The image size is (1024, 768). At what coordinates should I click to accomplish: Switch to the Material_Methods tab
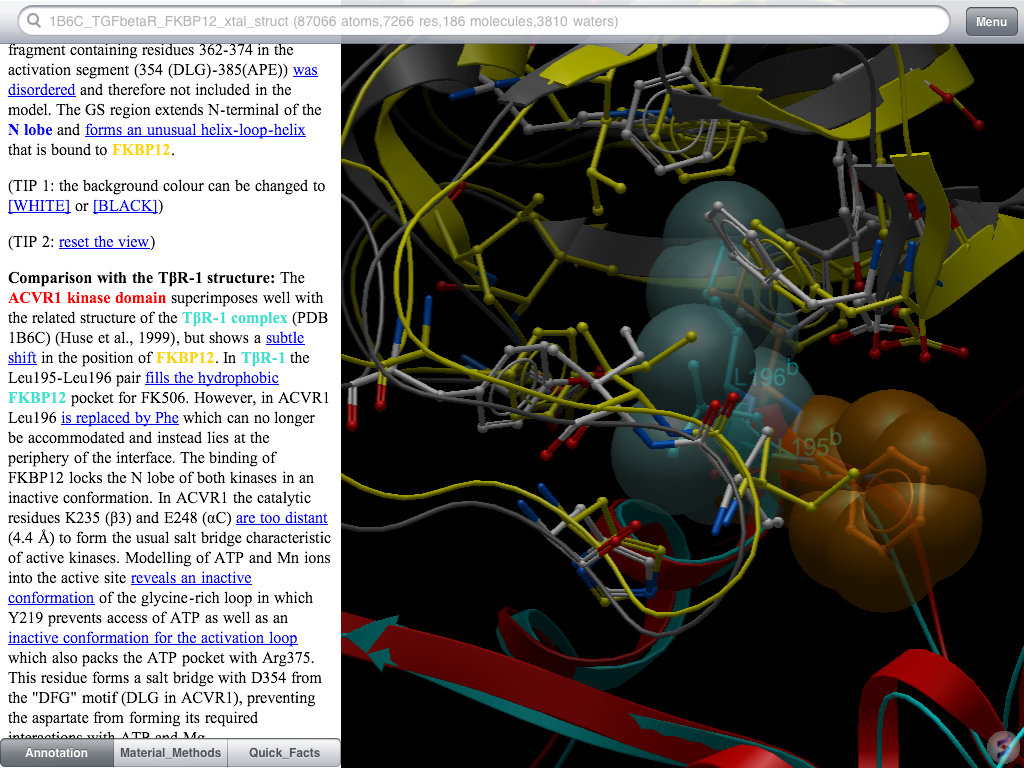click(x=170, y=753)
